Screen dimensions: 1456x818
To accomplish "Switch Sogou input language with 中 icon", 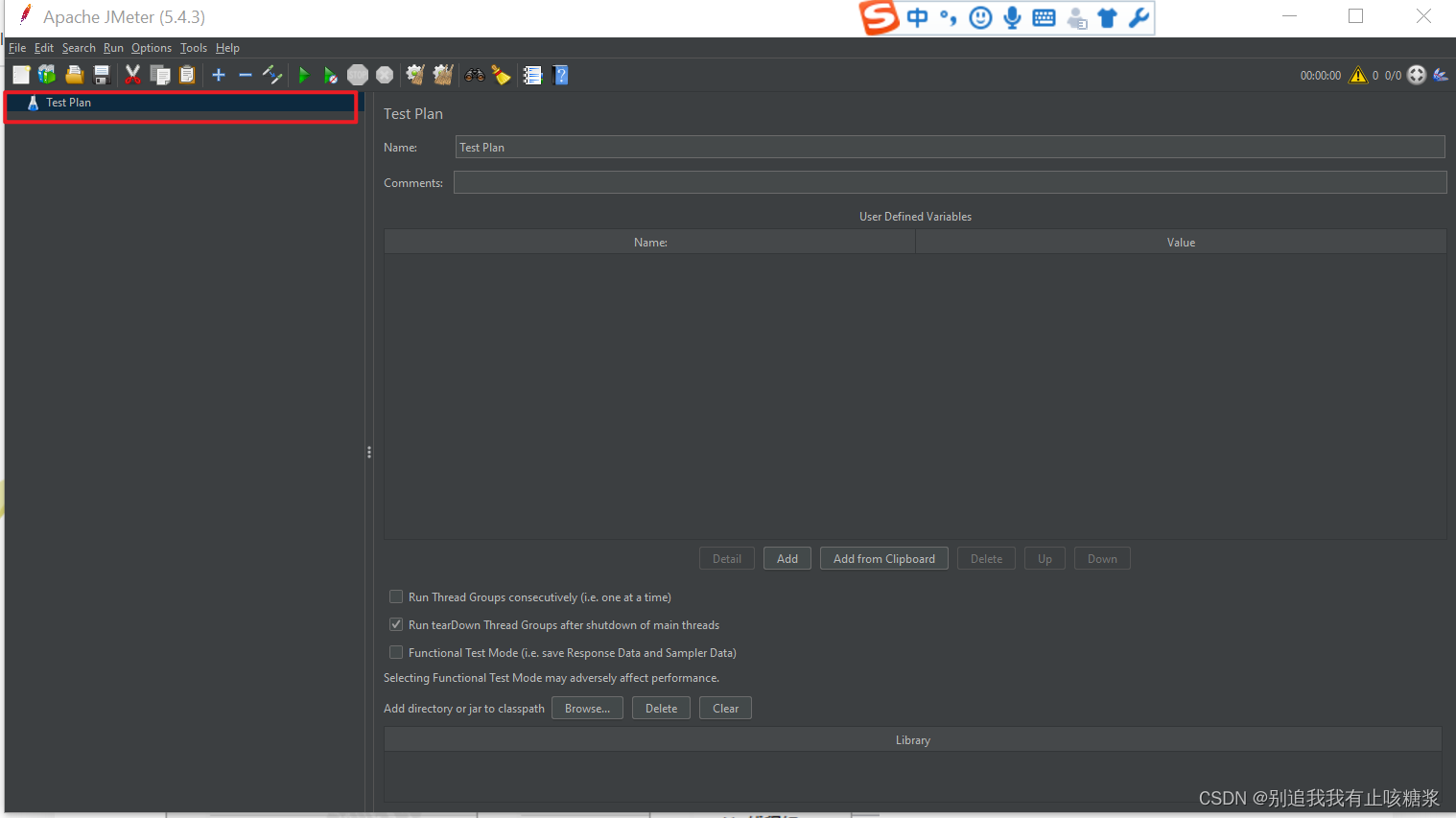I will 918,17.
